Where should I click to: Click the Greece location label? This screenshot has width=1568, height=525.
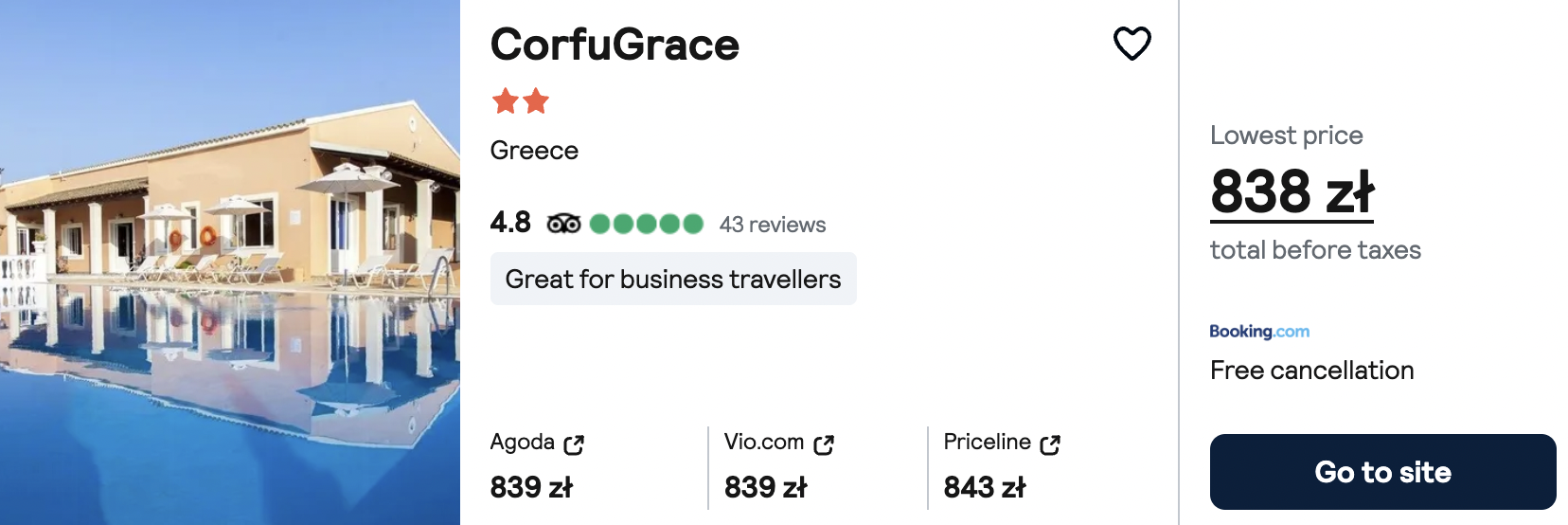point(534,151)
